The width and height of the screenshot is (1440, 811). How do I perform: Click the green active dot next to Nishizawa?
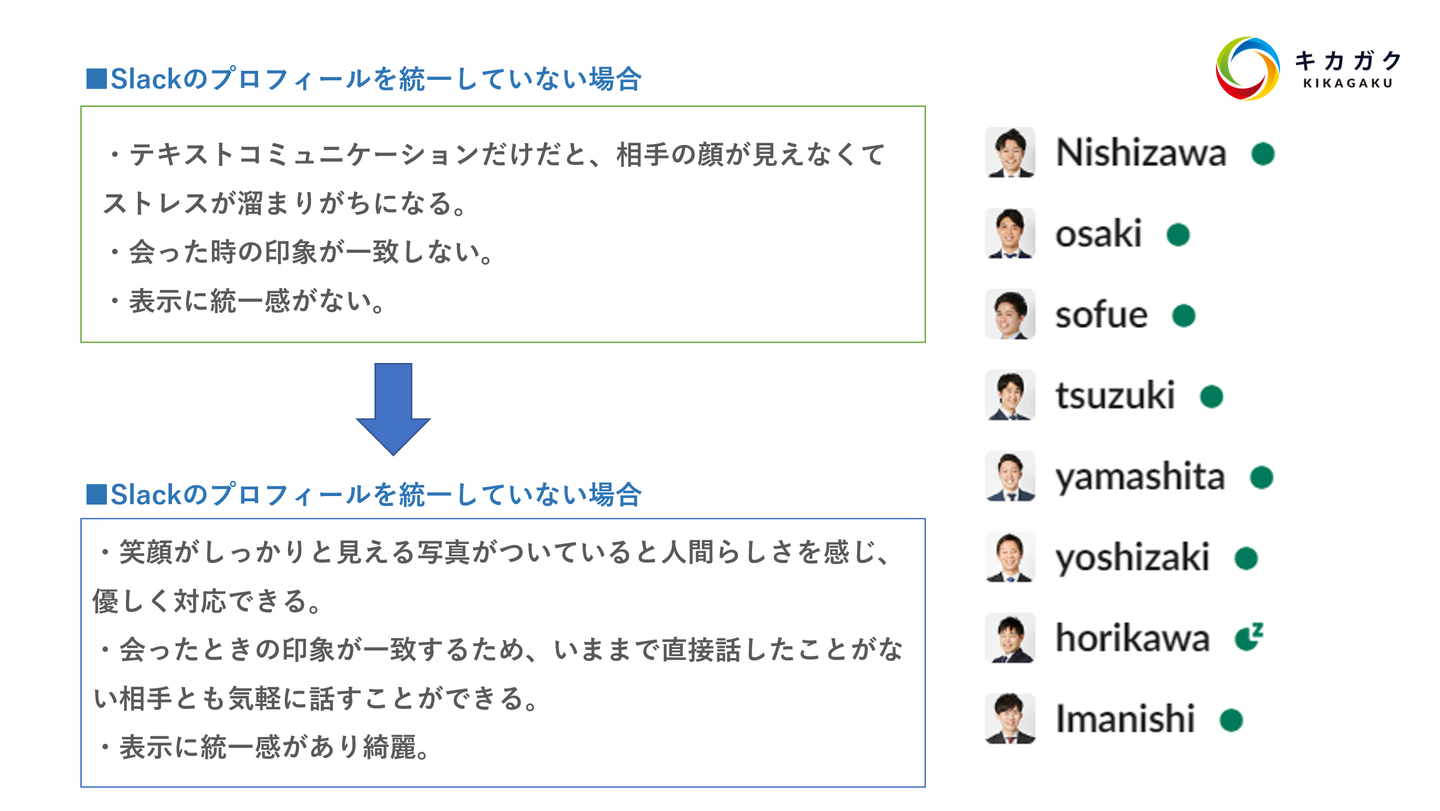pyautogui.click(x=1263, y=154)
